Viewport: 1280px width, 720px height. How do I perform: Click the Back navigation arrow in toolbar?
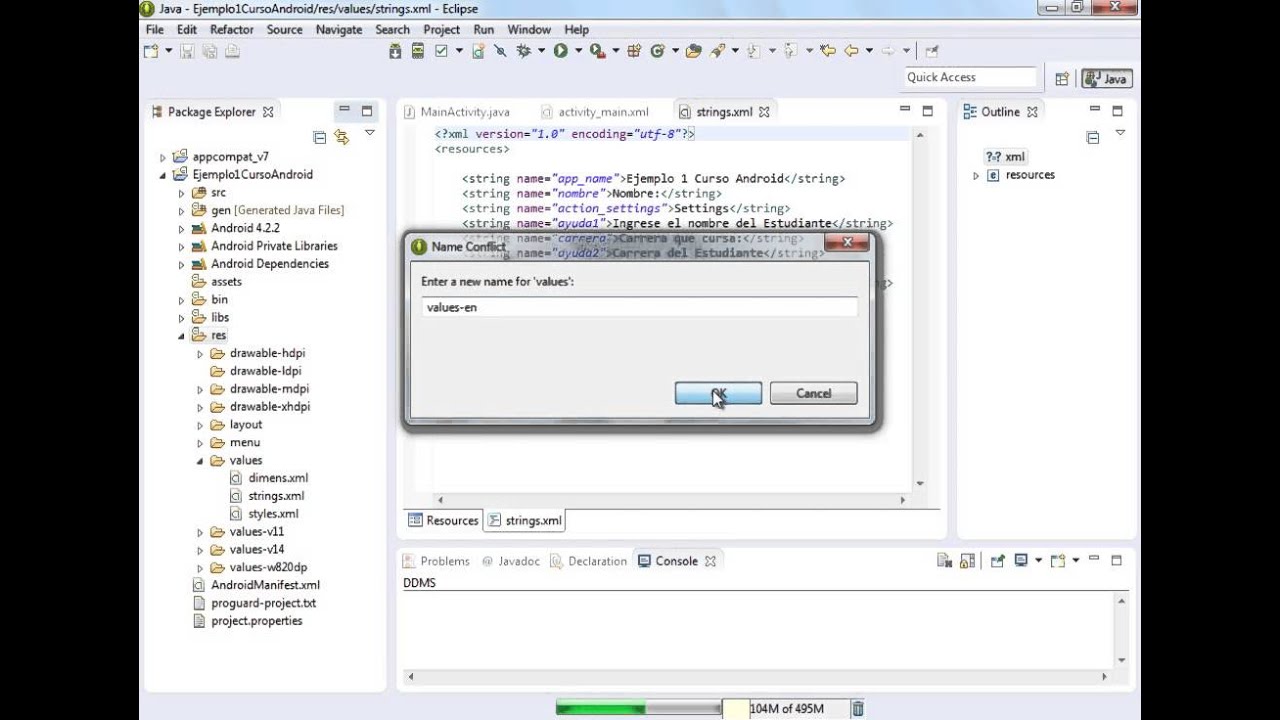(851, 51)
